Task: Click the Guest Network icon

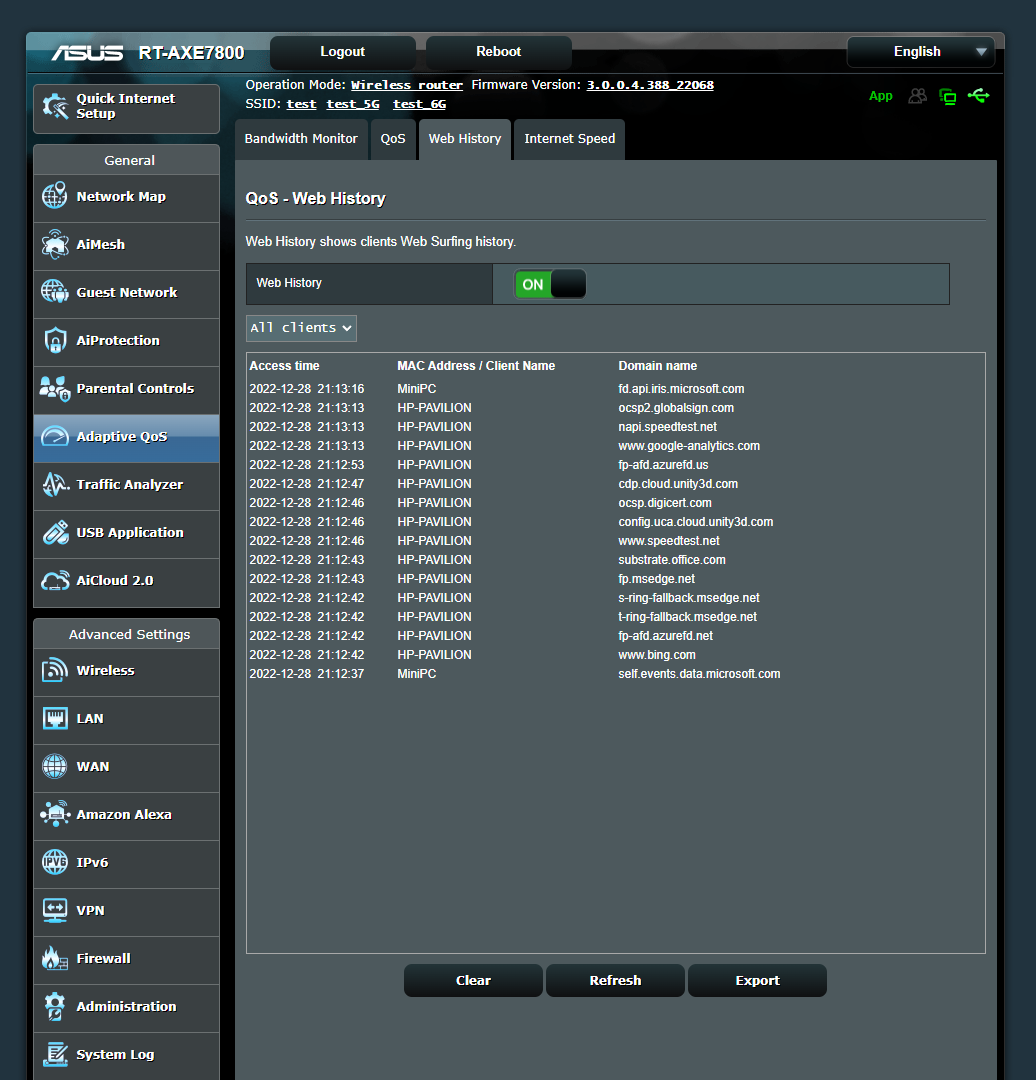Action: pyautogui.click(x=55, y=292)
